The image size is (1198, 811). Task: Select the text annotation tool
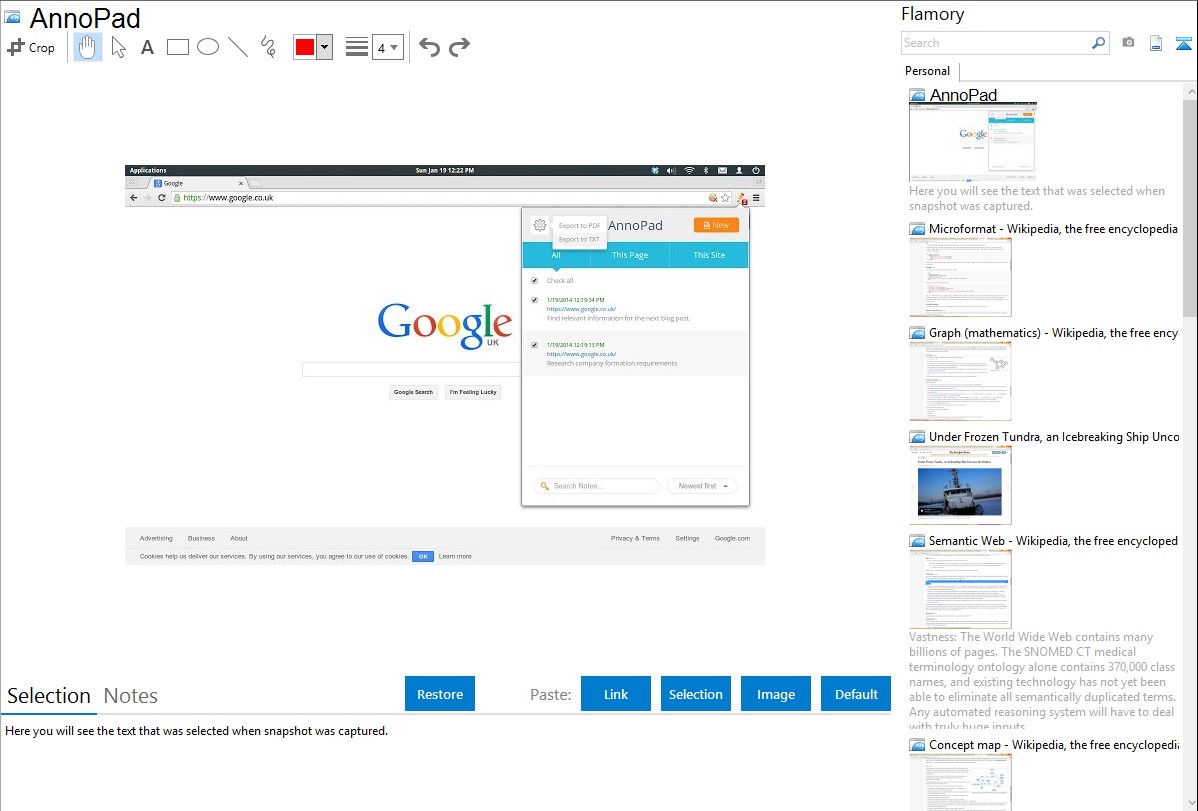tap(147, 47)
